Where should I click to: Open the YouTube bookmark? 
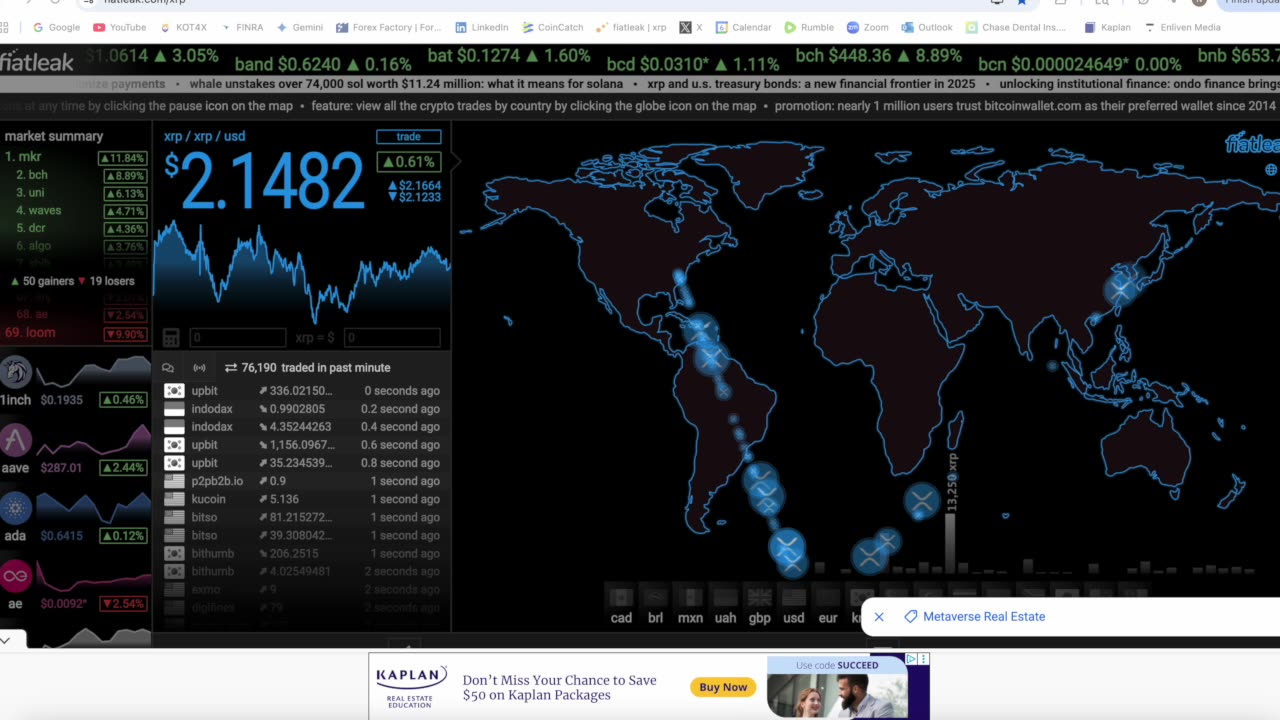coord(119,27)
